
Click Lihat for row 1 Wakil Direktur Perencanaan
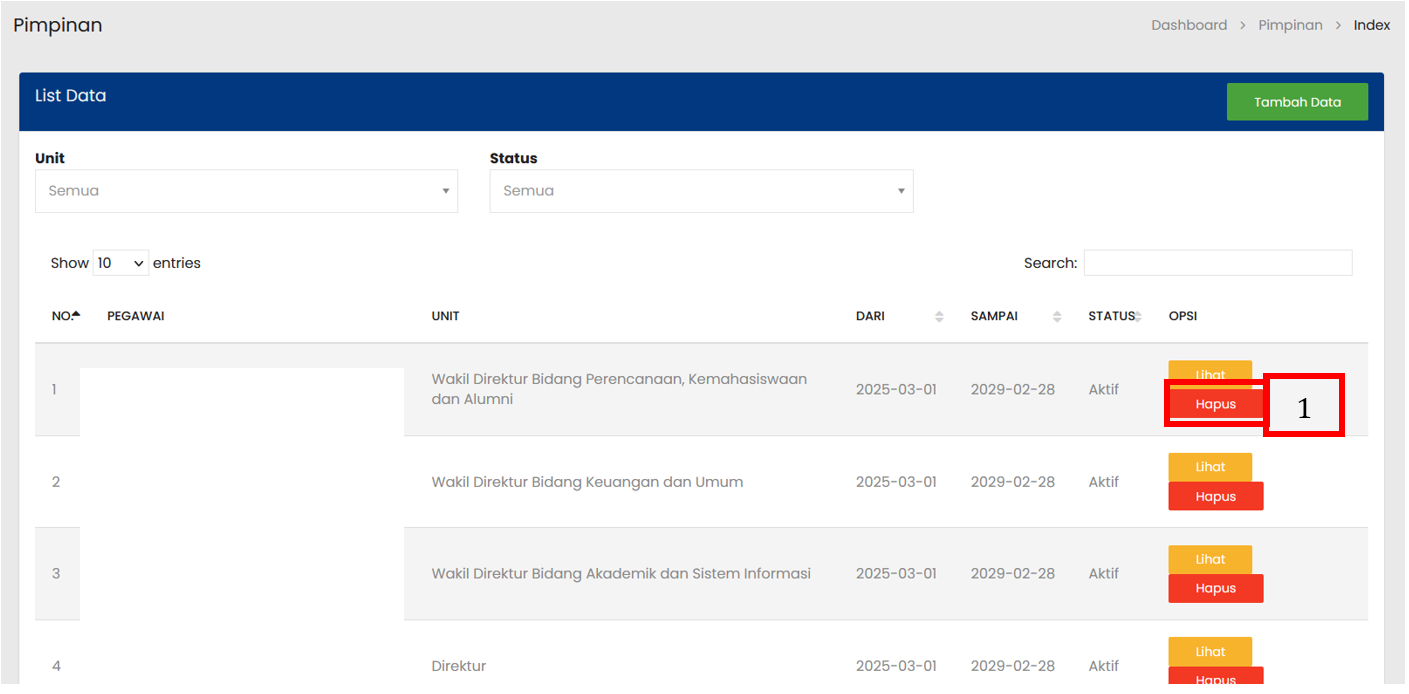[x=1210, y=372]
